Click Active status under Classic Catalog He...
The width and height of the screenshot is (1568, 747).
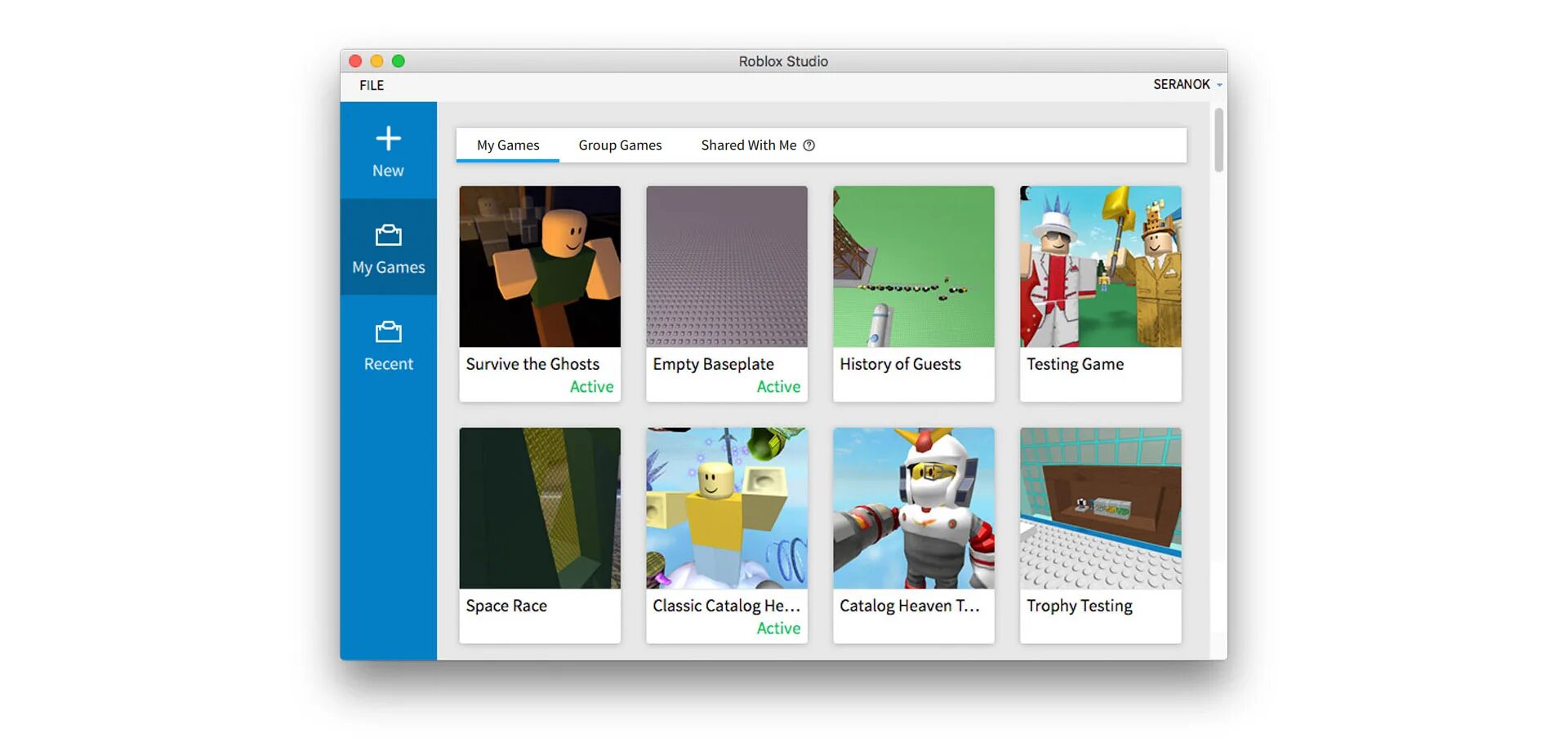(778, 629)
